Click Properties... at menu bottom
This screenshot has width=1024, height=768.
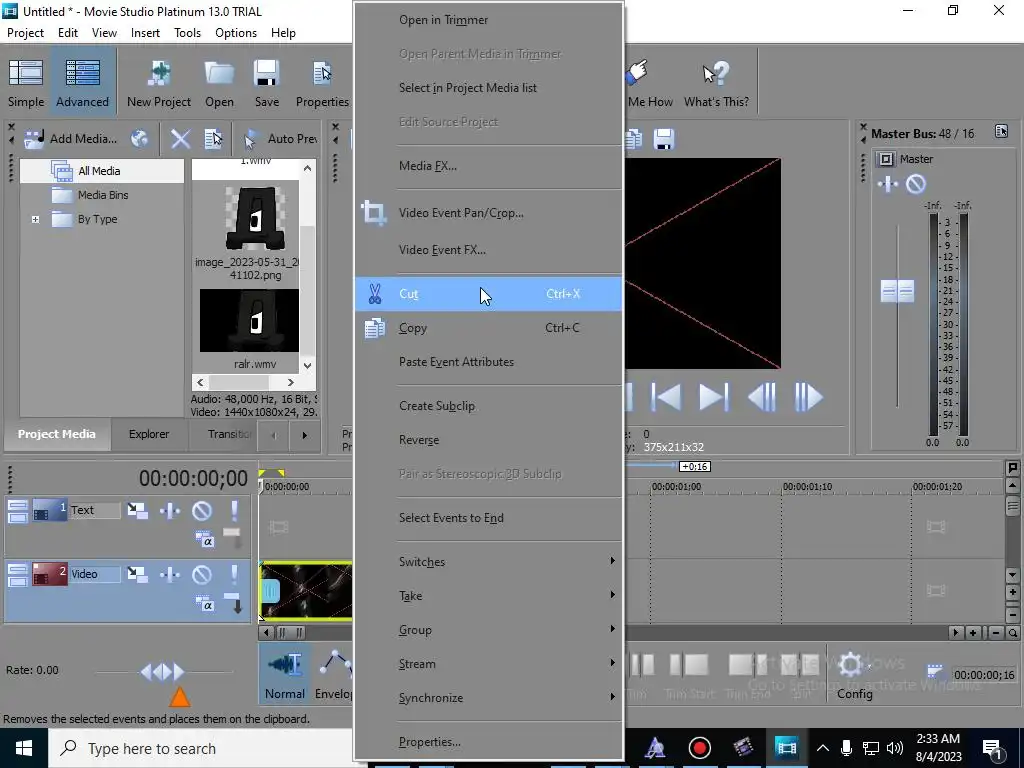click(488, 742)
